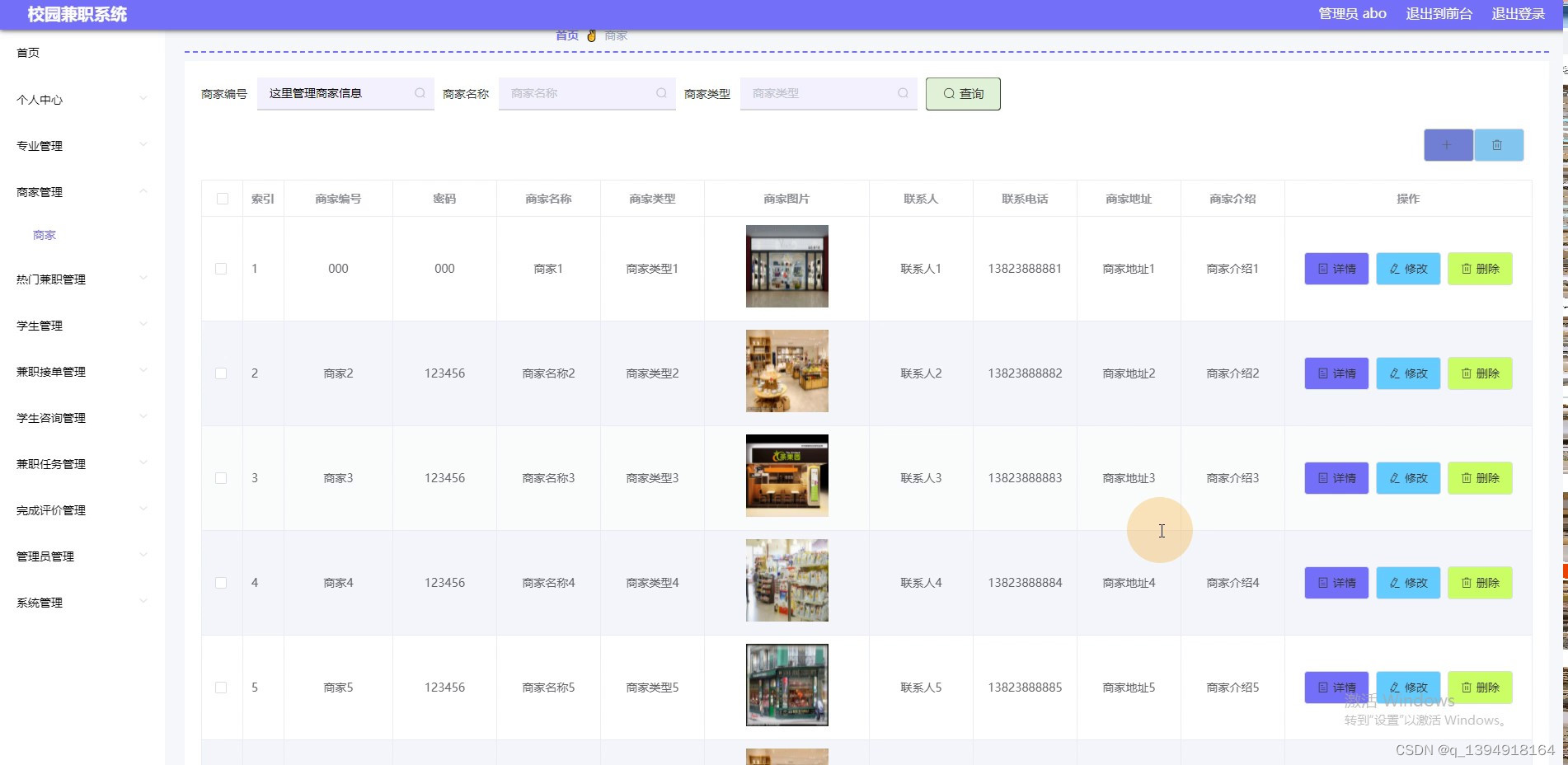Open merchant image thumbnail for 商家名称2
Viewport: 1568px width, 765px height.
pyautogui.click(x=787, y=371)
